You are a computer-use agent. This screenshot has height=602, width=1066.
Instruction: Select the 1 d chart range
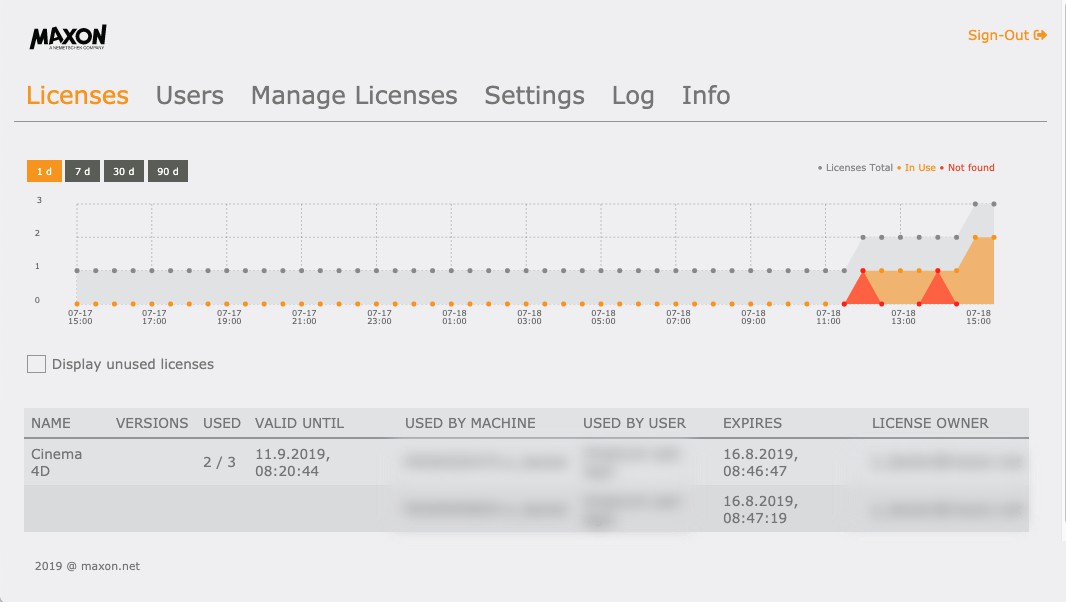[x=44, y=171]
